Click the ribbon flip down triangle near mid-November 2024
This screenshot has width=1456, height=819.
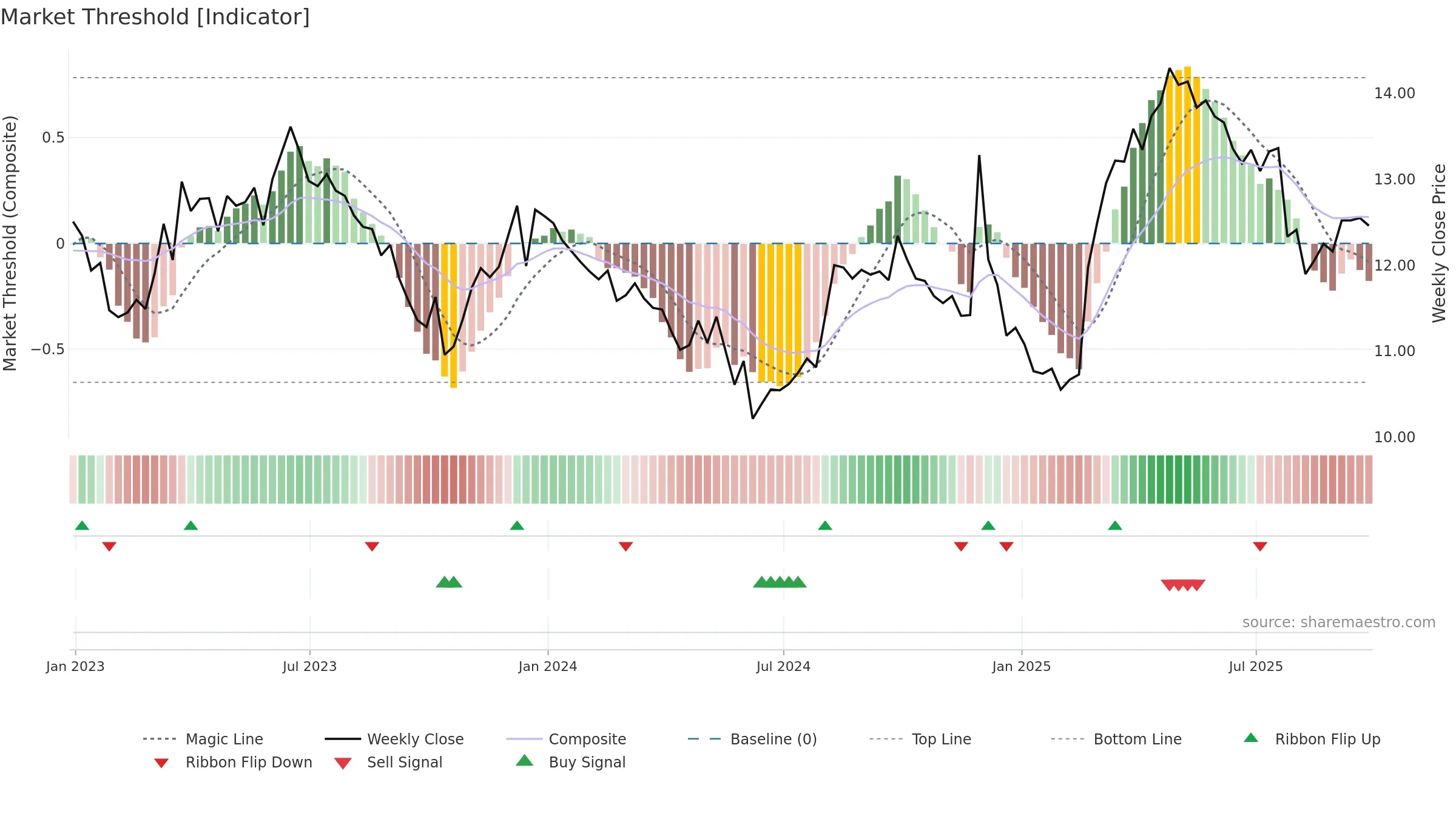pos(961,547)
